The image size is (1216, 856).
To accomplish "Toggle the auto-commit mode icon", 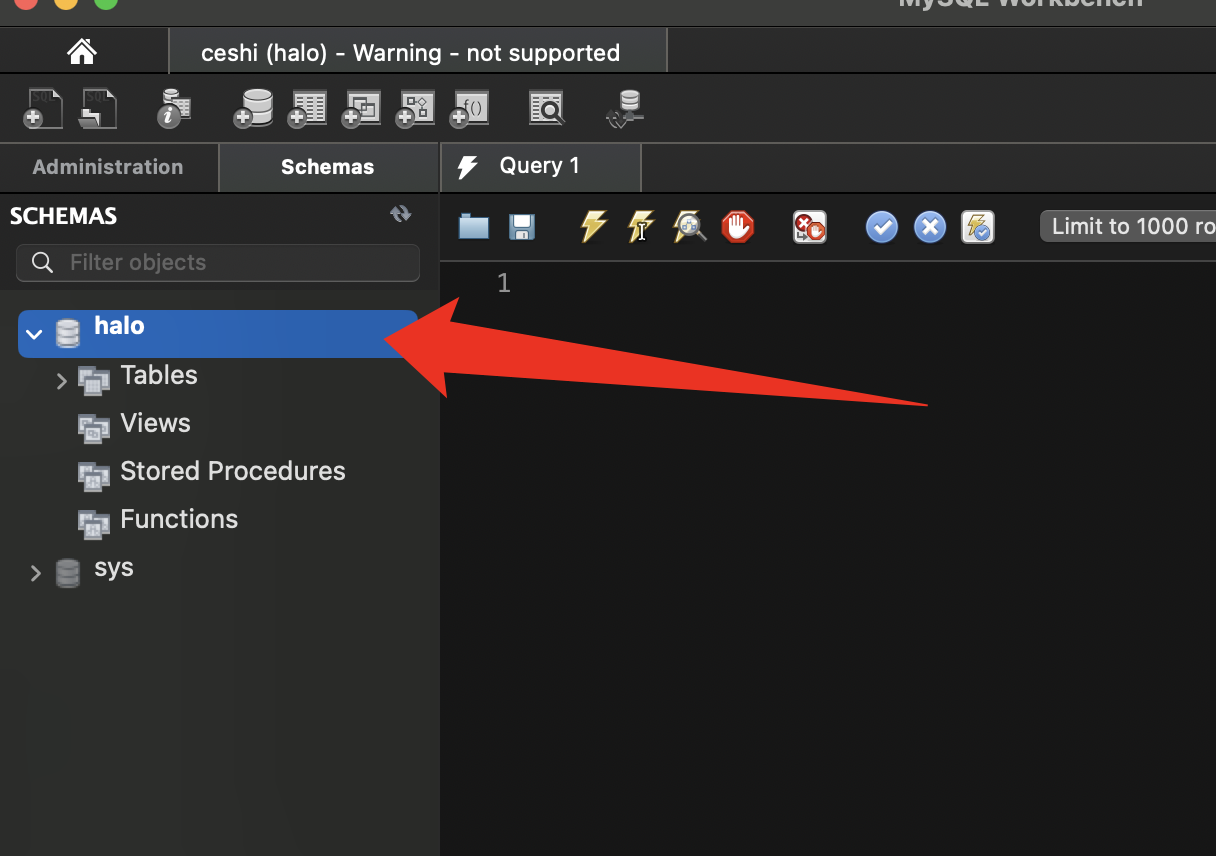I will click(977, 227).
